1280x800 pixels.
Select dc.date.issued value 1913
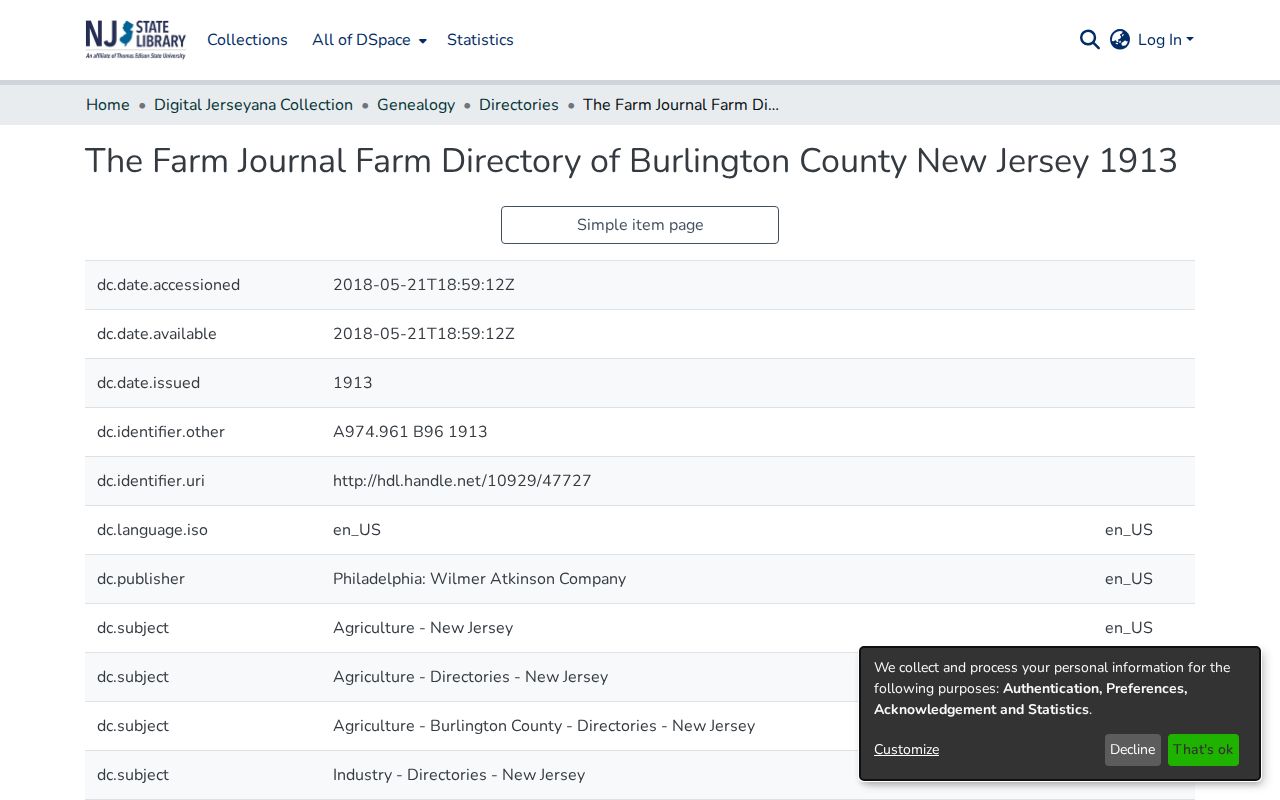click(x=353, y=383)
